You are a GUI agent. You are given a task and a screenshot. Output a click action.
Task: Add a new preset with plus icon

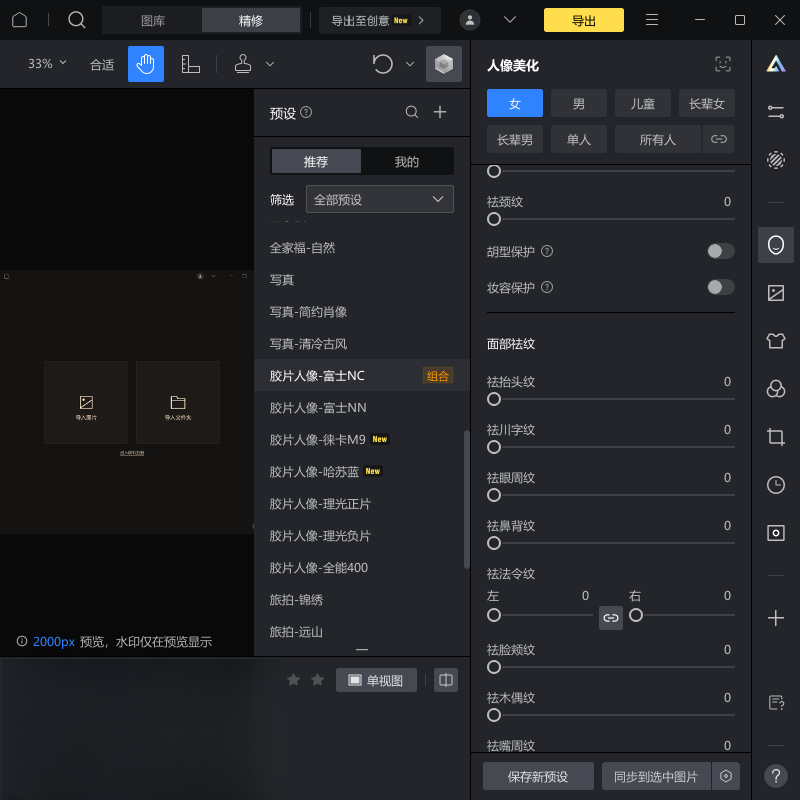(440, 112)
